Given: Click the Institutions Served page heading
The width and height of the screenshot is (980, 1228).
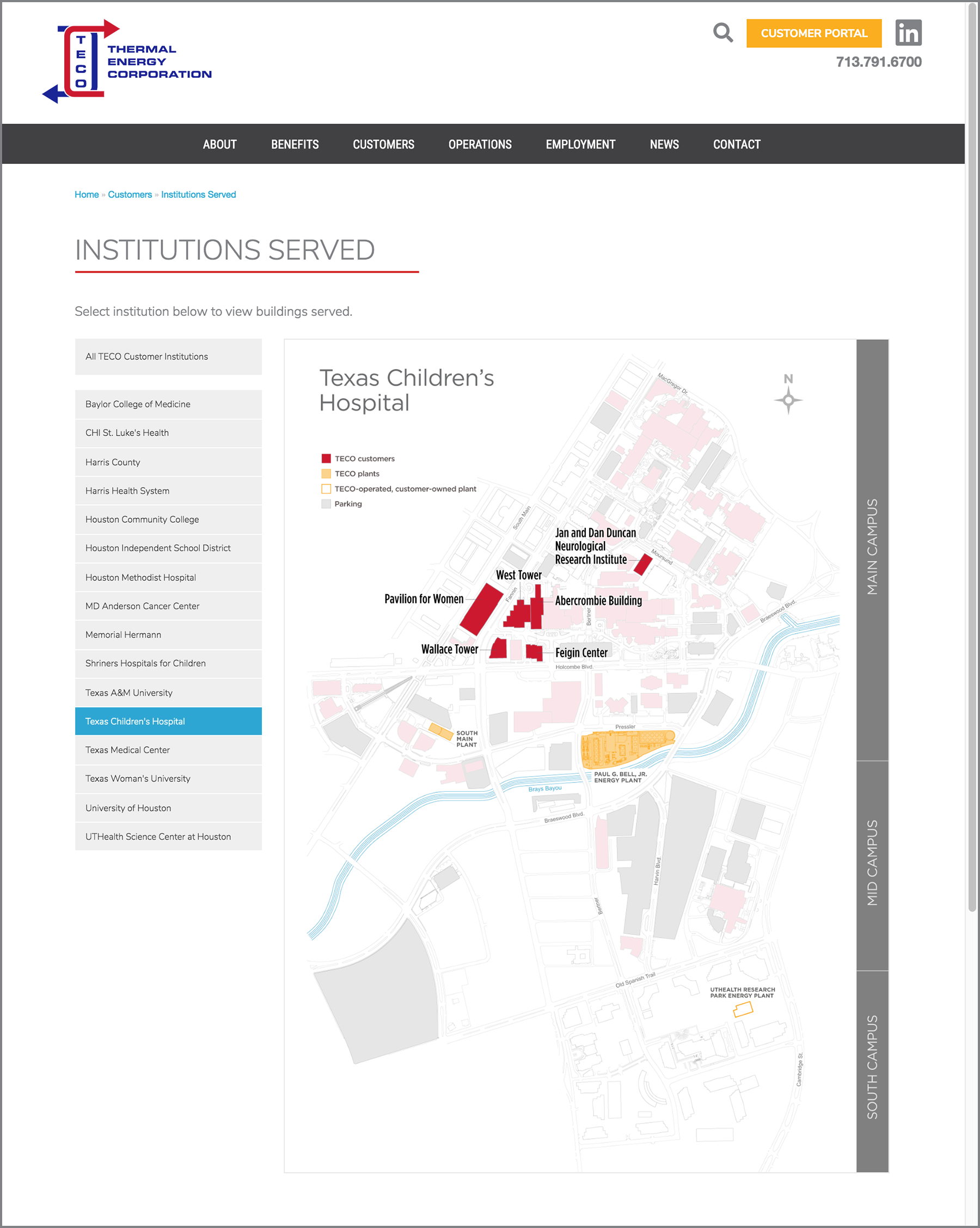Looking at the screenshot, I should click(x=225, y=249).
